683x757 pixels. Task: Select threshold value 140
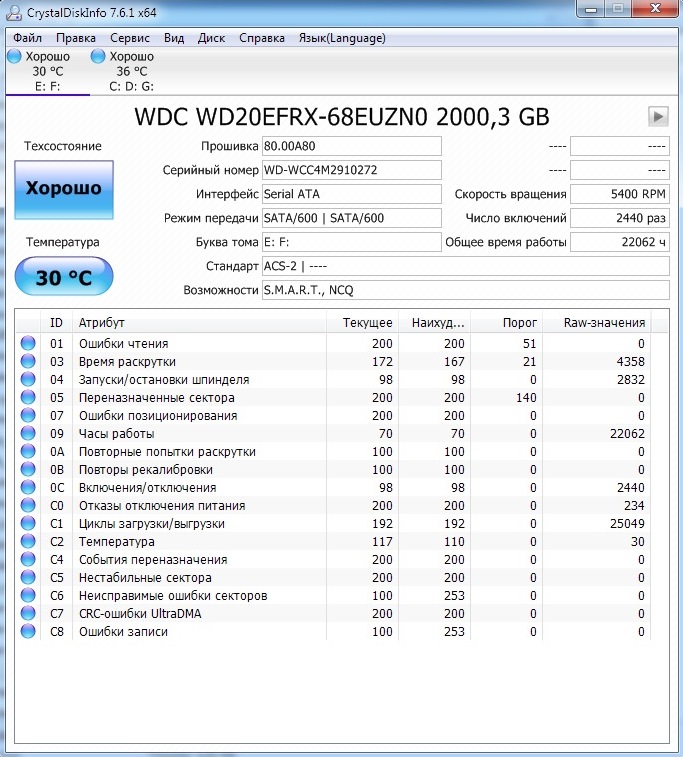tap(526, 397)
